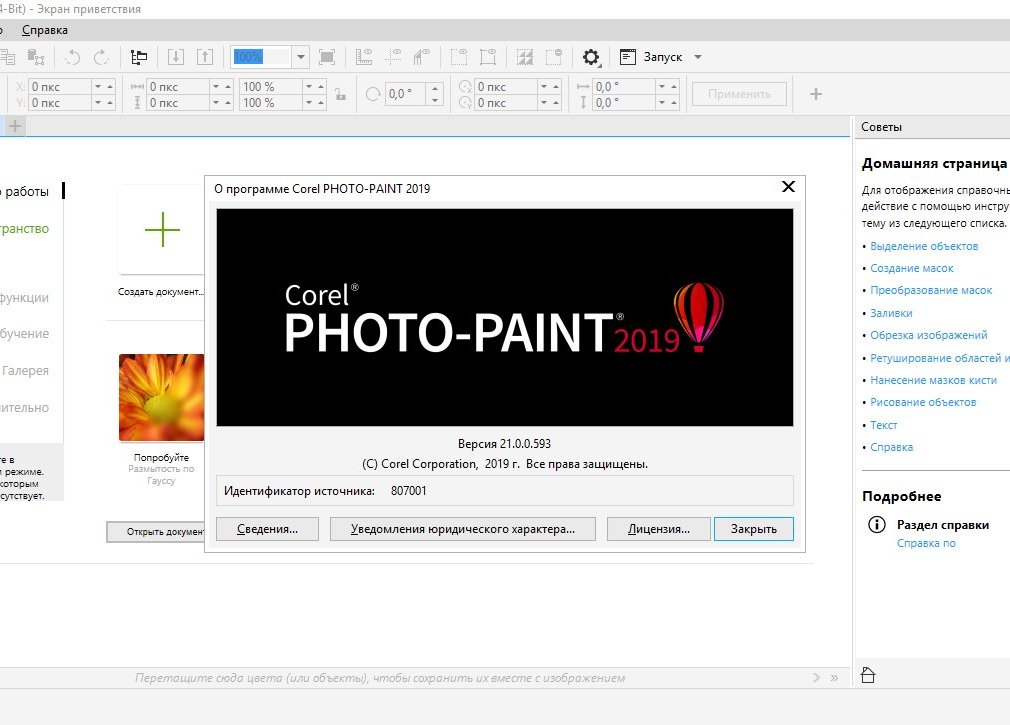Click the zoom level 100% input field
Image resolution: width=1010 pixels, height=725 pixels.
(x=261, y=57)
